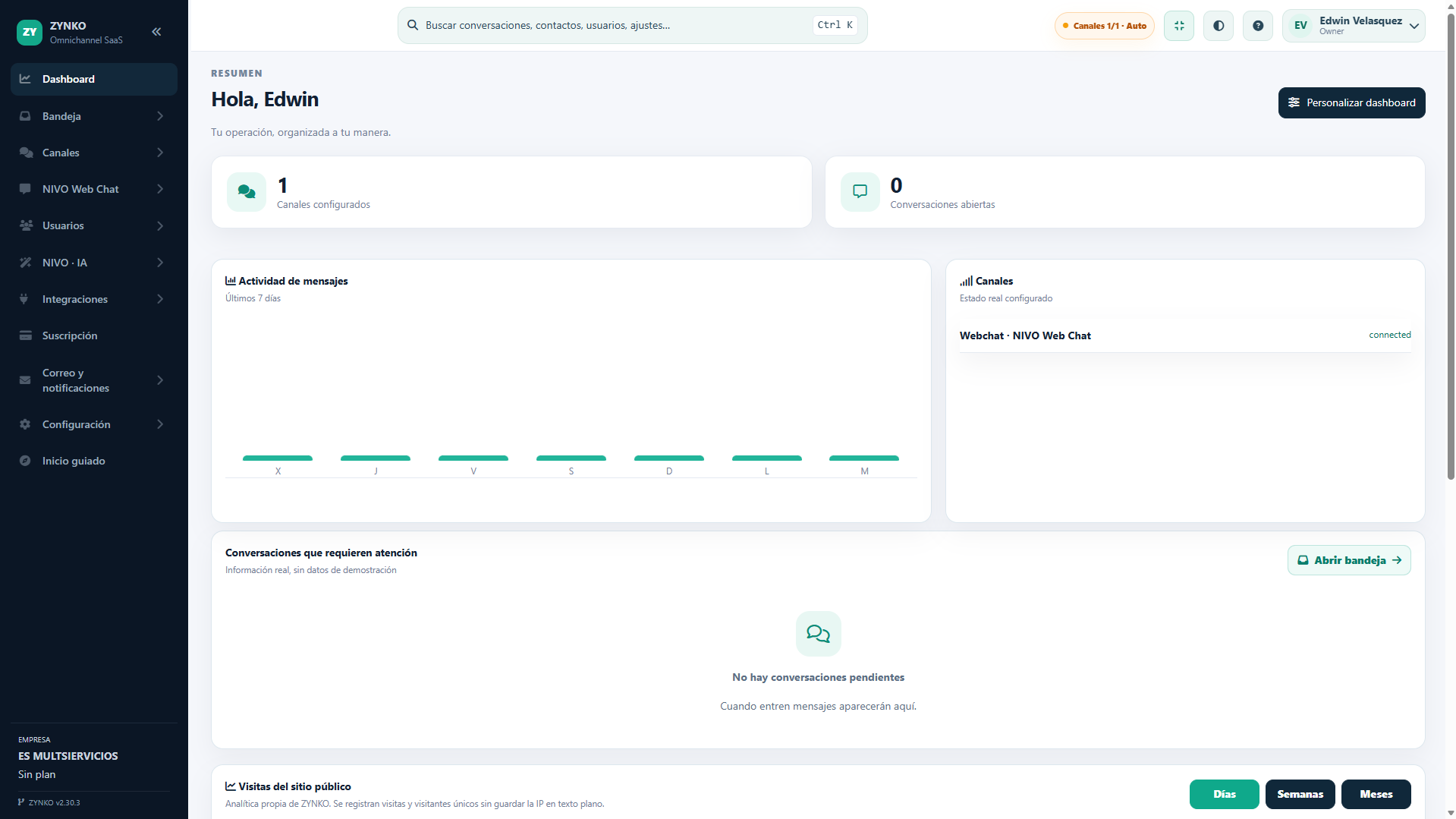The height and width of the screenshot is (819, 1456).
Task: Click the Usuarios people icon in sidebar
Action: coord(26,225)
